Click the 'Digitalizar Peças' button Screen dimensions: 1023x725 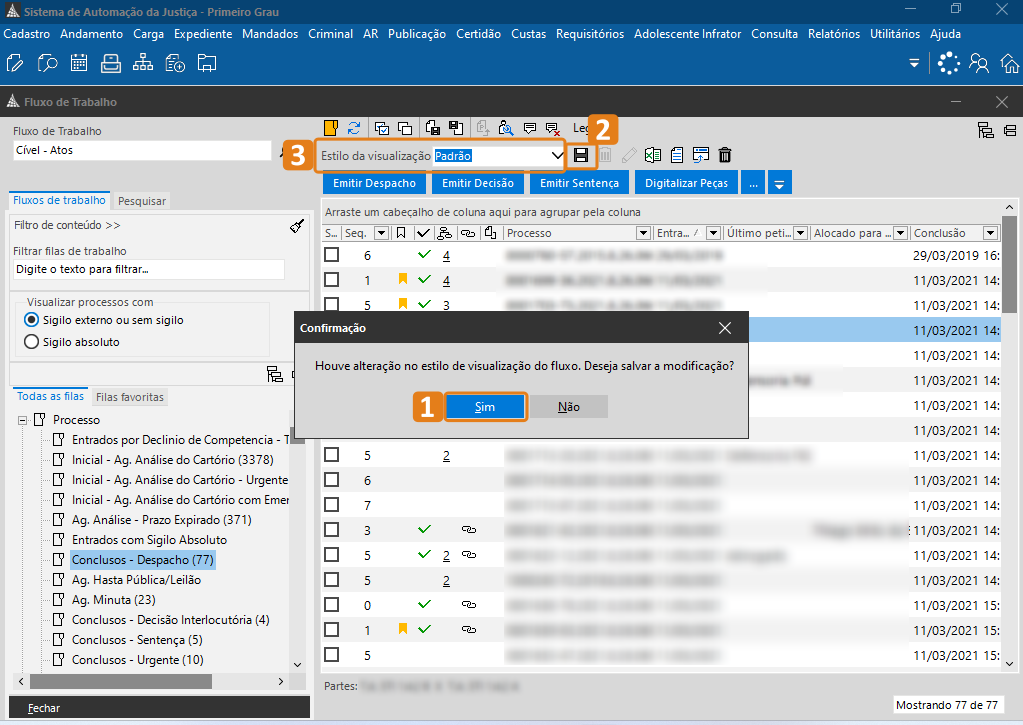[x=686, y=183]
